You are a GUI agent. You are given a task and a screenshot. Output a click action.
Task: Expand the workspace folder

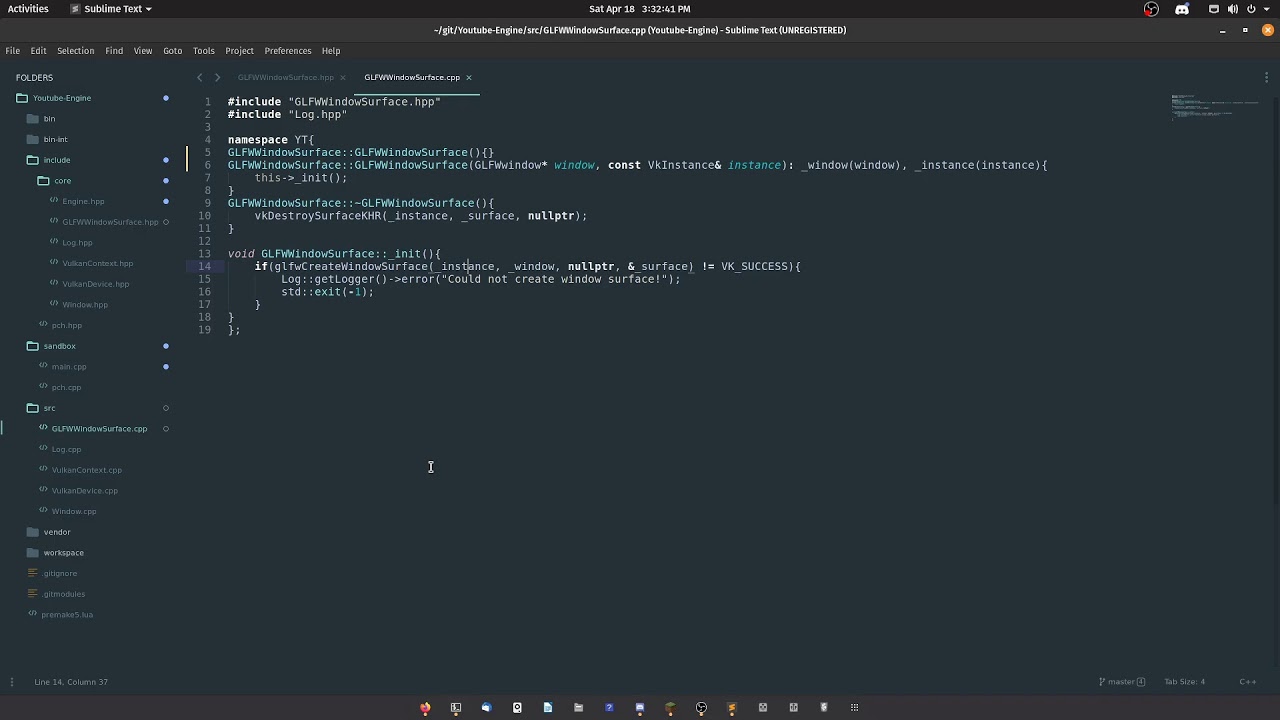(63, 553)
